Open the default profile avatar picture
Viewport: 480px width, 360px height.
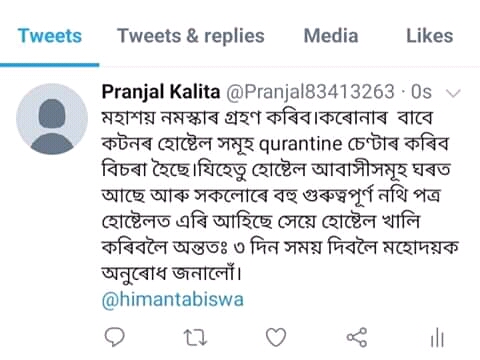(52, 119)
